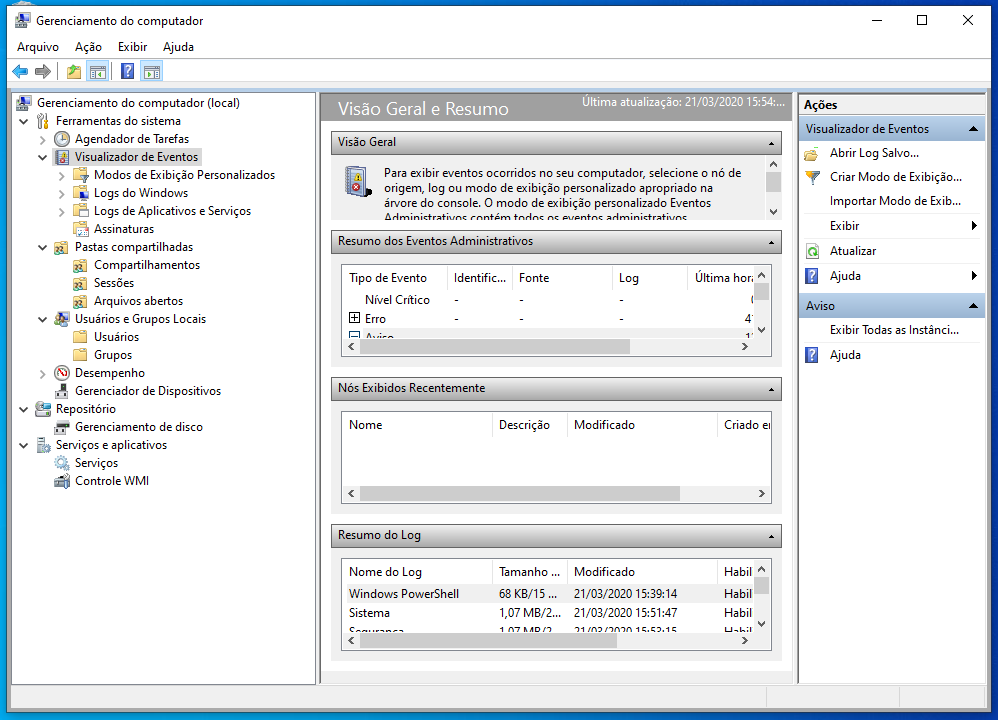Expand the Agendador de Tarefas node
This screenshot has width=998, height=720.
coord(43,139)
